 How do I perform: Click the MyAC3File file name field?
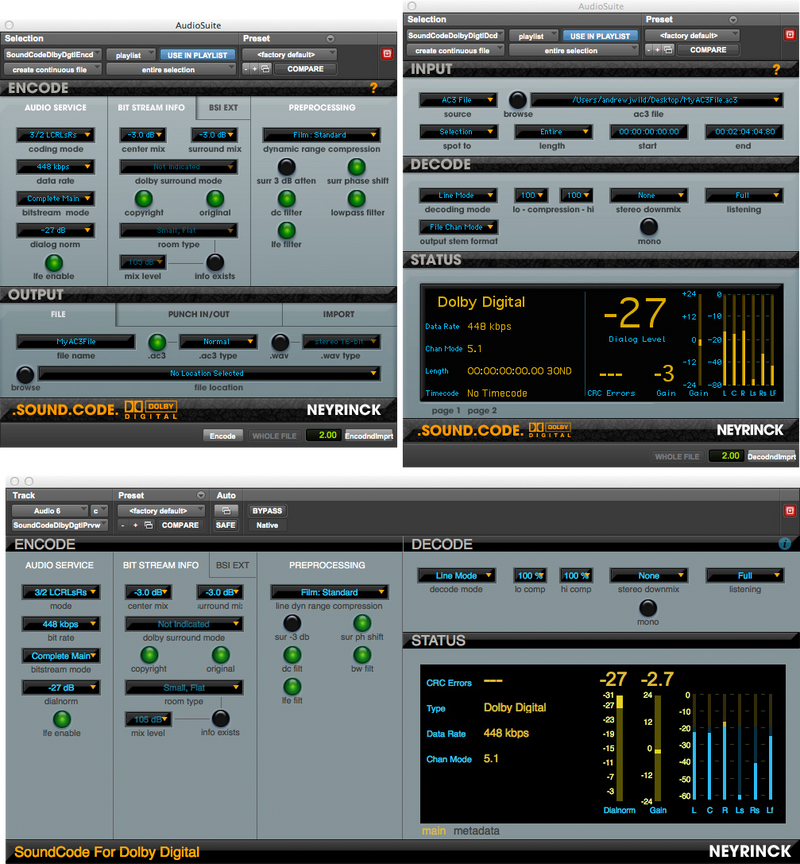pos(76,342)
